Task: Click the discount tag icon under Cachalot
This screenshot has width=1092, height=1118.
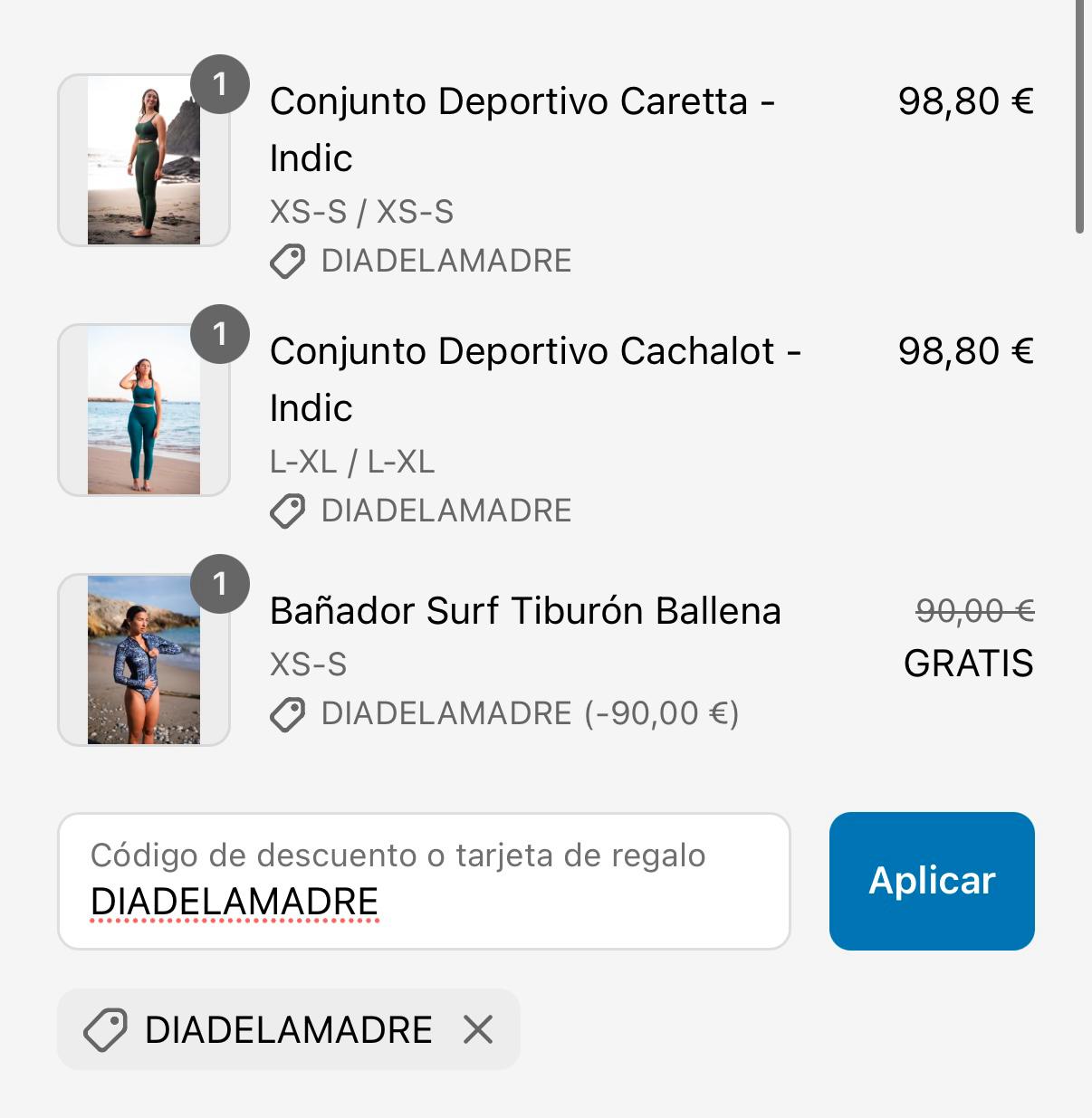Action: coord(288,511)
